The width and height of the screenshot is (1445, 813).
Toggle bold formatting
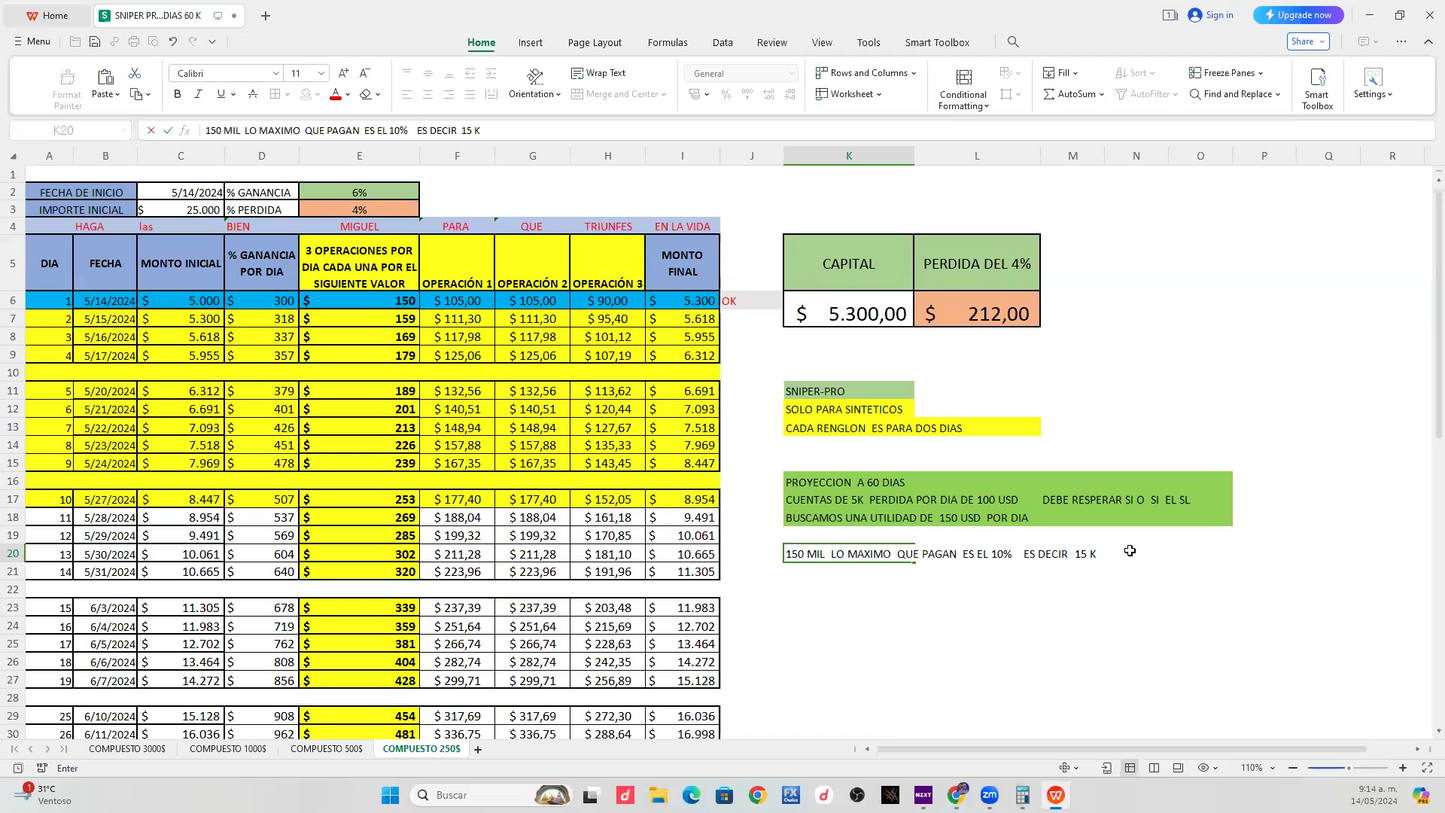coord(177,94)
